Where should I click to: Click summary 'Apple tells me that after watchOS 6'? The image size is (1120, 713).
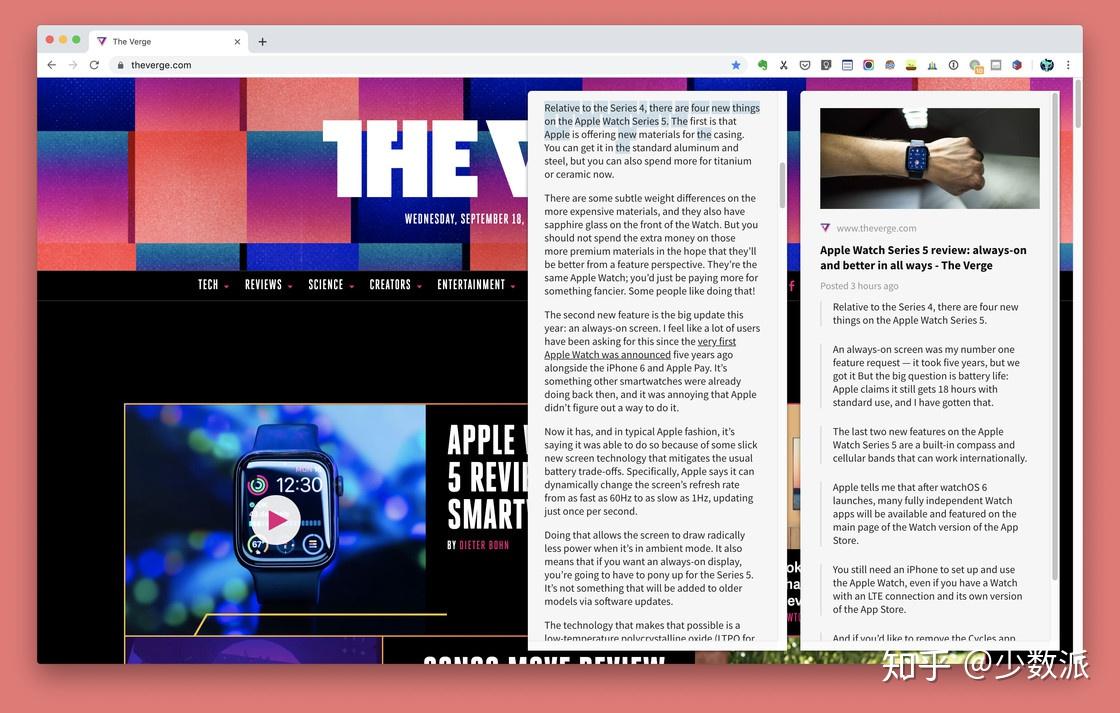click(x=925, y=514)
